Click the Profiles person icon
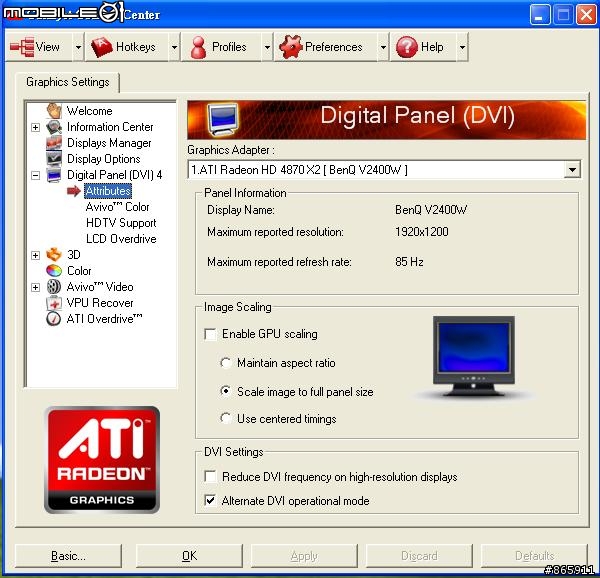The height and width of the screenshot is (578, 600). (198, 47)
